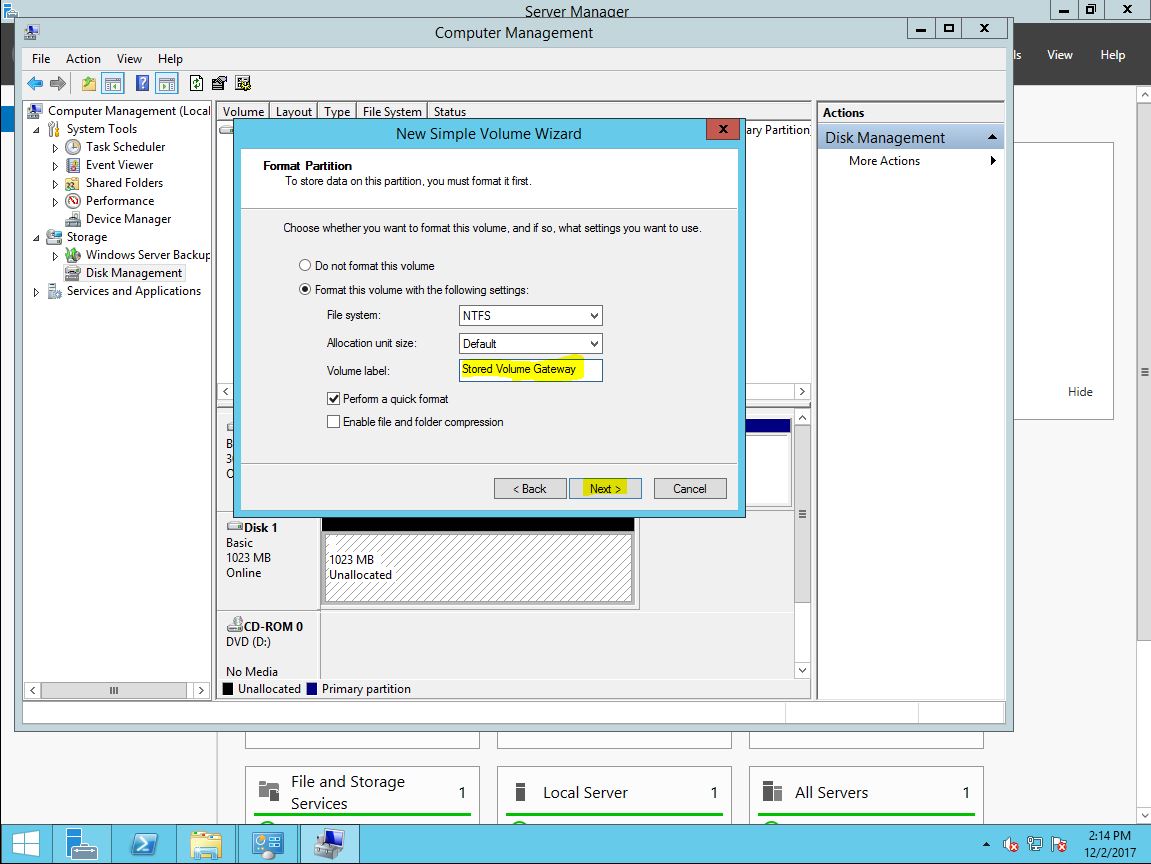Open the File system dropdown
The width and height of the screenshot is (1151, 864).
coord(531,316)
